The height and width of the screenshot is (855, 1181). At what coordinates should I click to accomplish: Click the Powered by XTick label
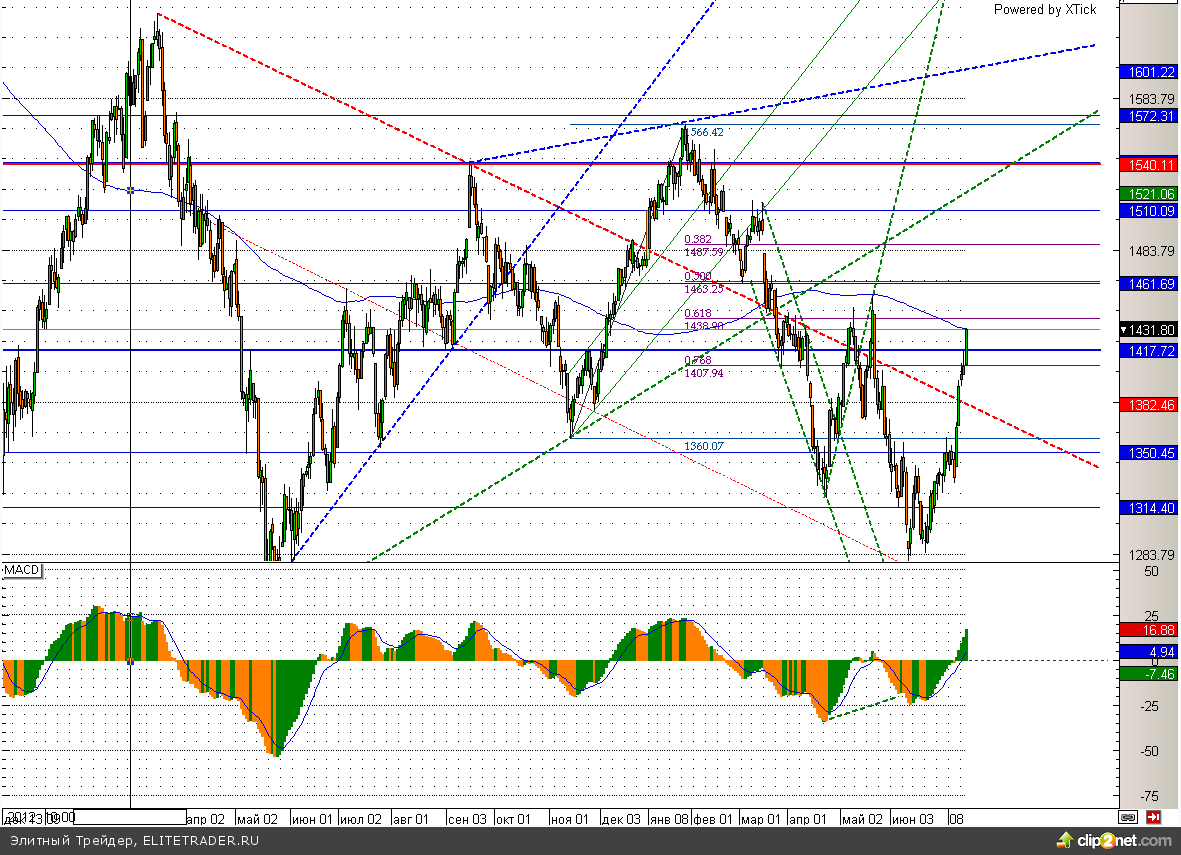[x=1044, y=10]
